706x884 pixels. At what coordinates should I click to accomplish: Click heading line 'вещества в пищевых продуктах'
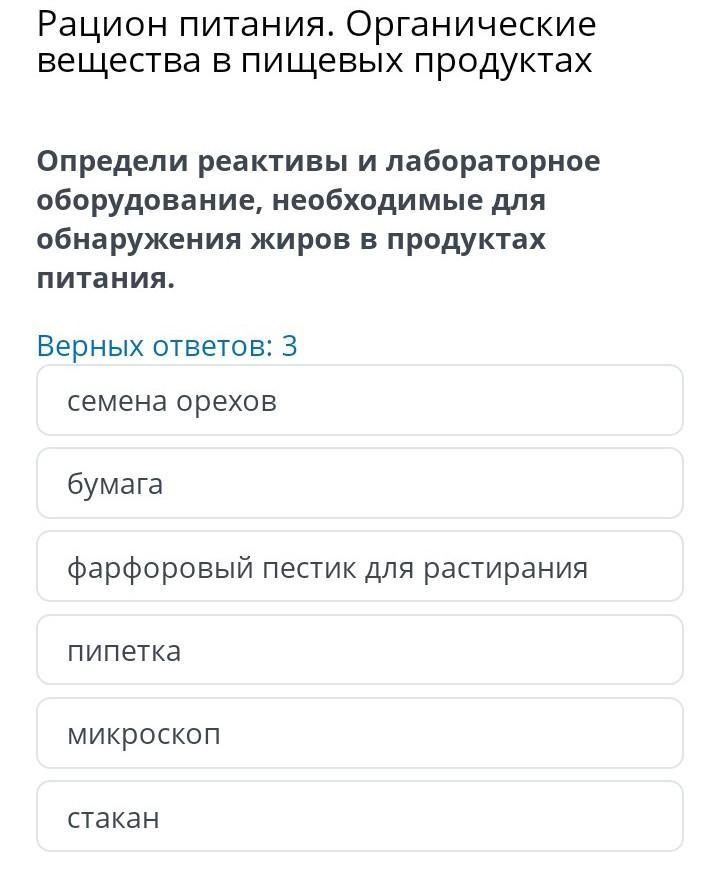tap(314, 62)
